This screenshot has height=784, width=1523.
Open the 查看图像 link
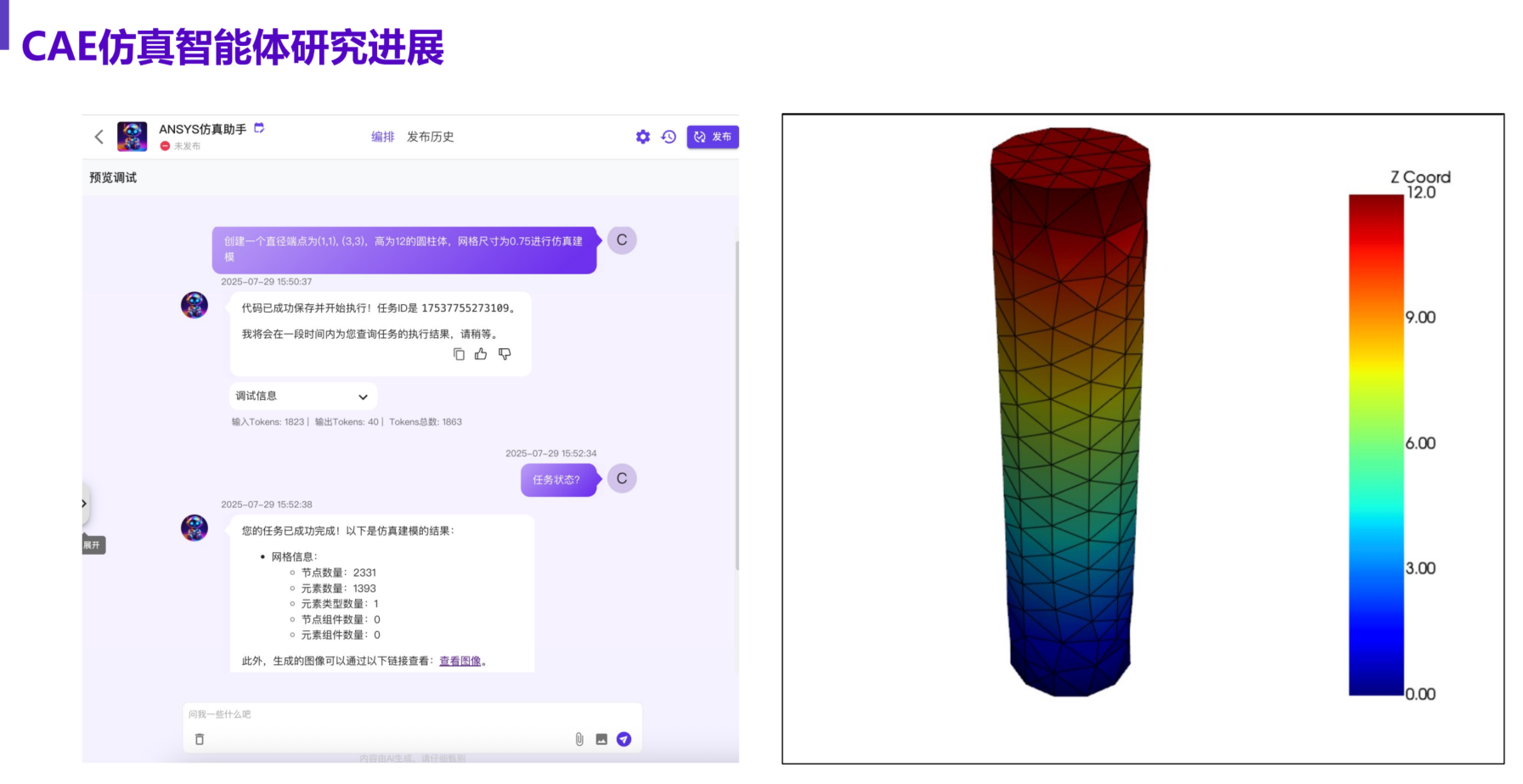pyautogui.click(x=460, y=661)
